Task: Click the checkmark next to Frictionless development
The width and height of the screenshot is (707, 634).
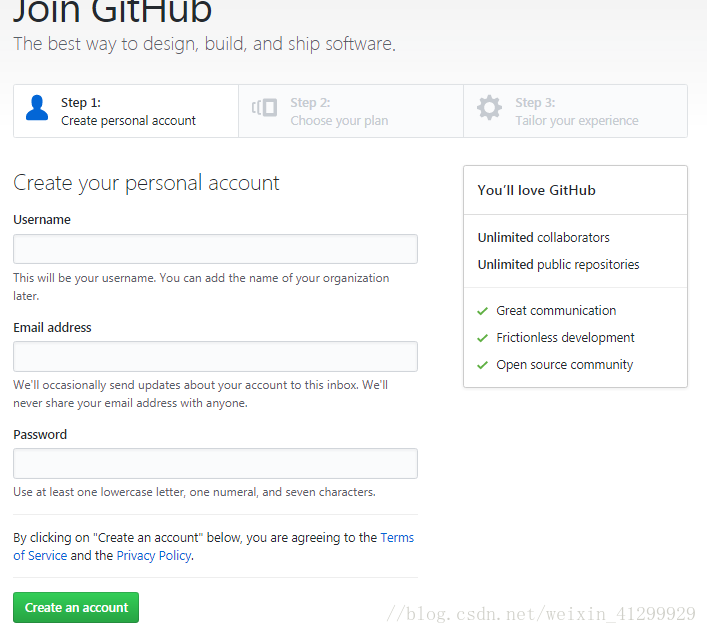Action: [482, 338]
